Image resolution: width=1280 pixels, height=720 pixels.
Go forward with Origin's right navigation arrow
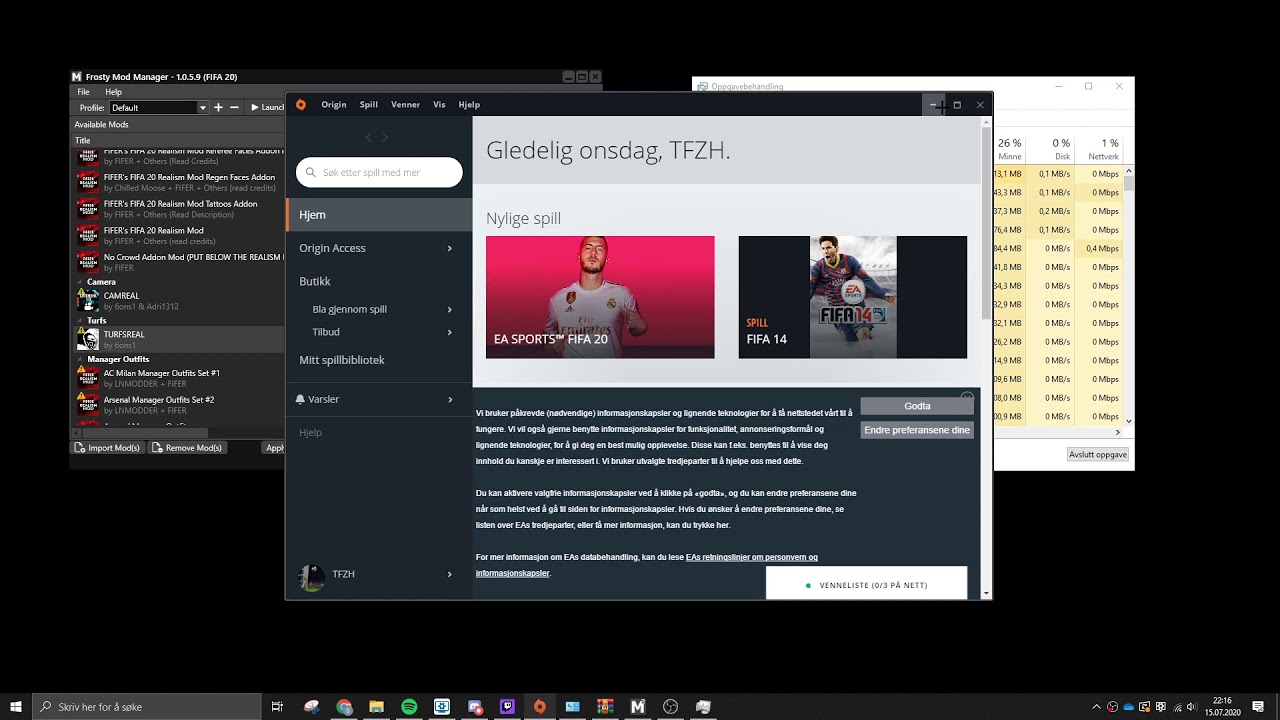(x=385, y=137)
